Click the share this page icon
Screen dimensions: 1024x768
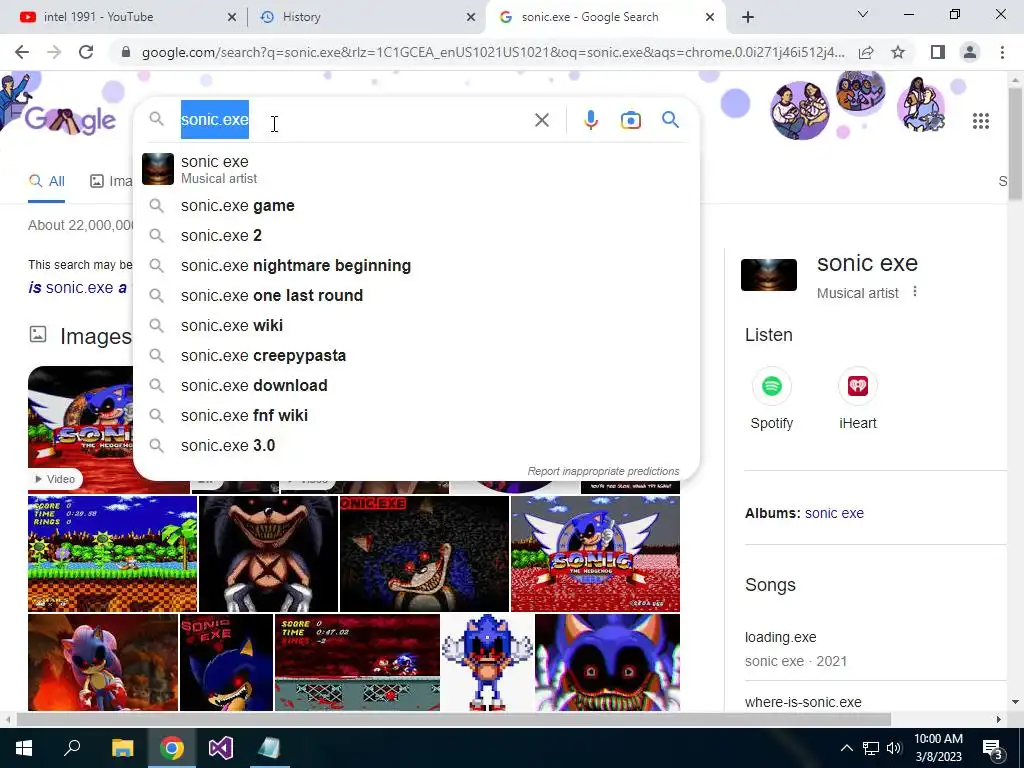click(x=866, y=52)
